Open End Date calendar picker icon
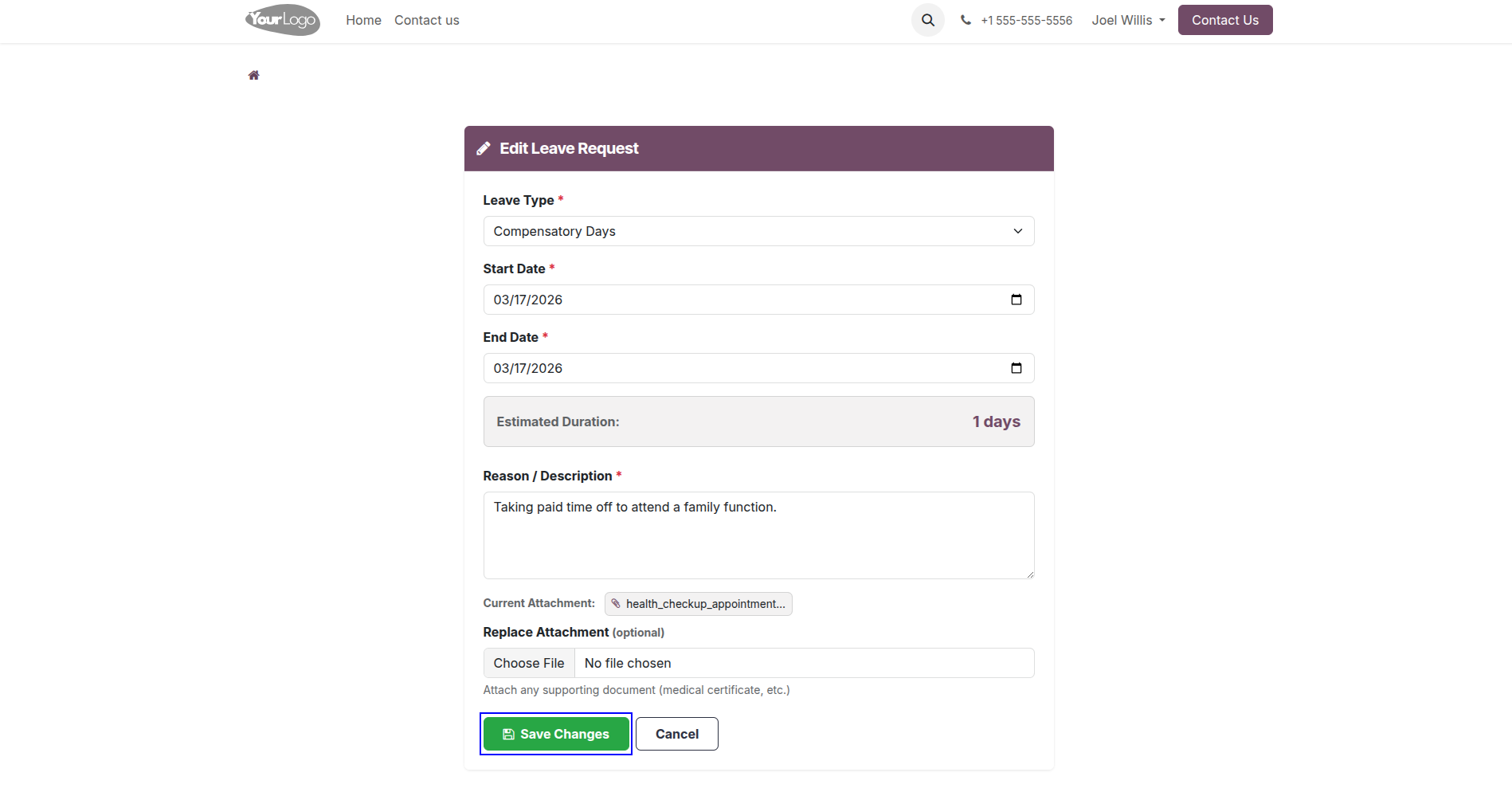Viewport: 1512px width, 788px height. [x=1016, y=368]
